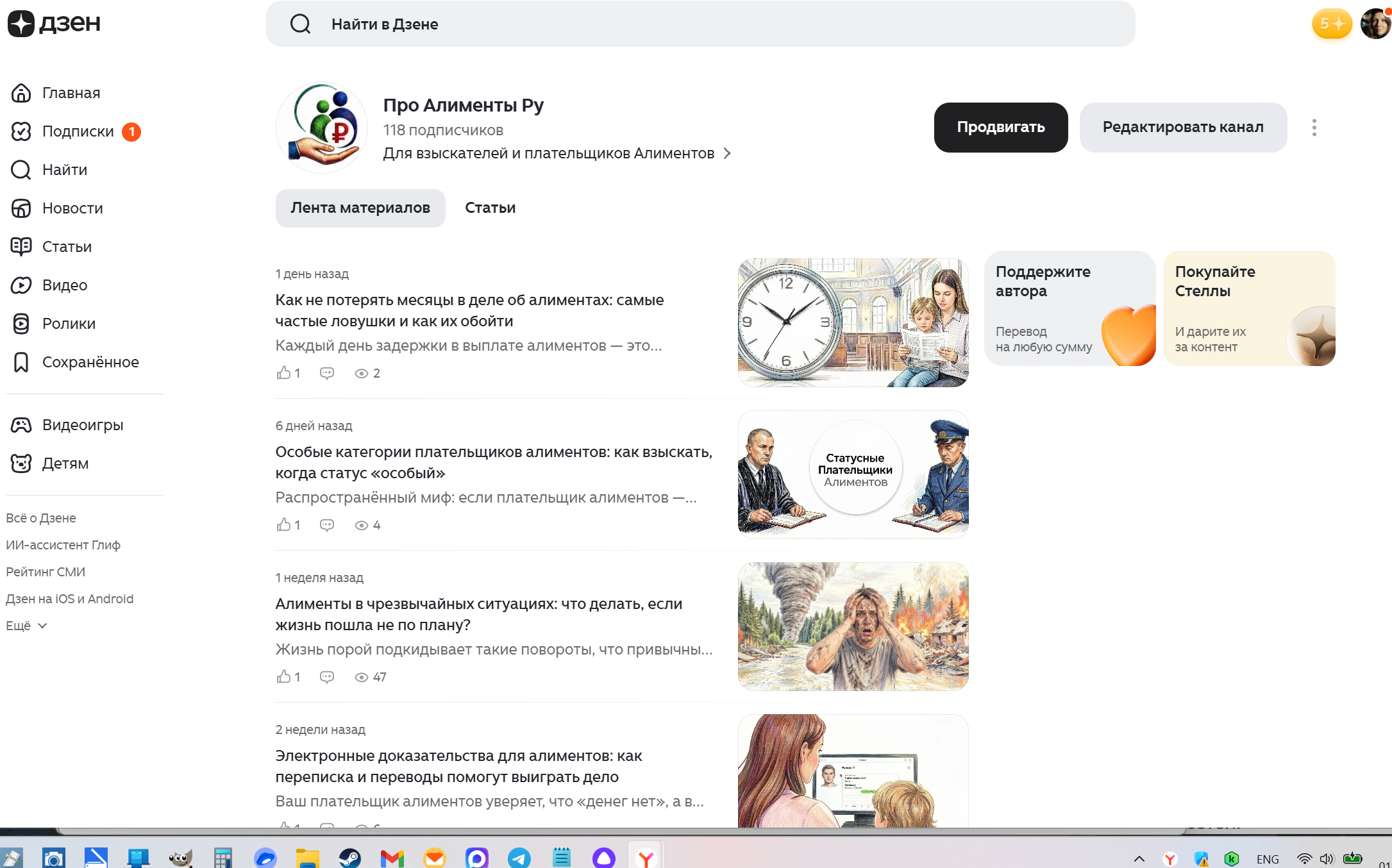Click the views eye icon showing 4
1392x868 pixels.
click(x=362, y=526)
